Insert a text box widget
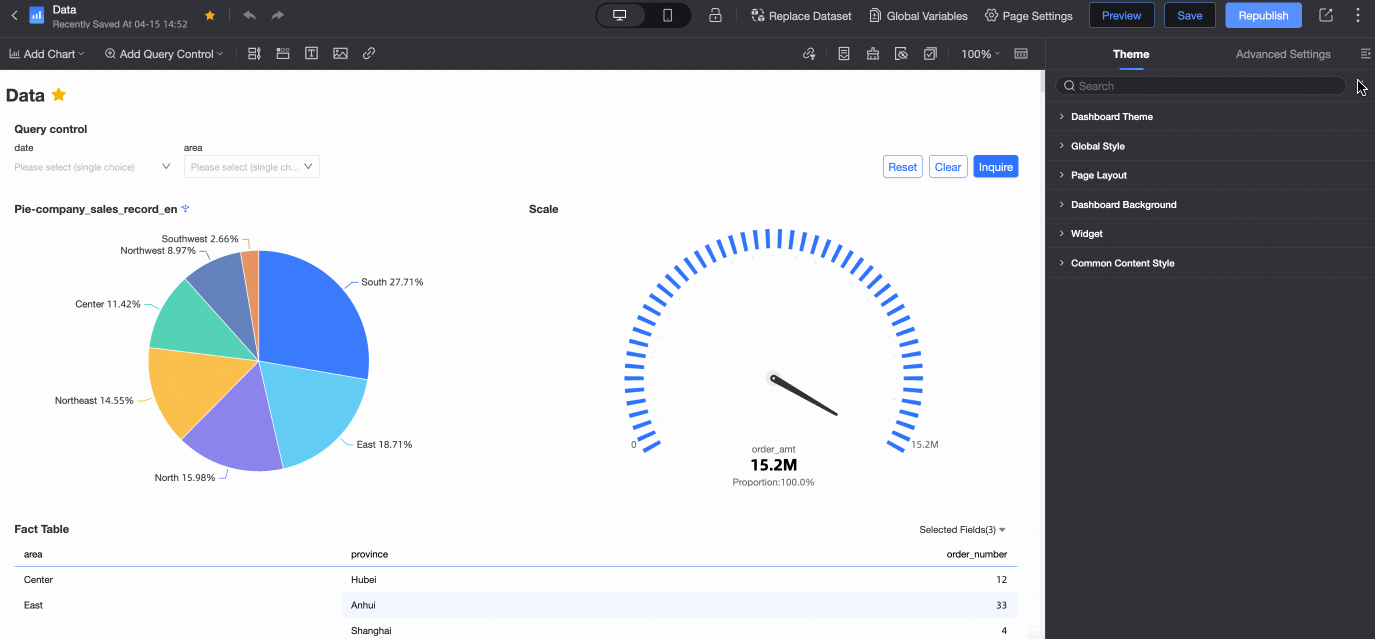 click(312, 54)
